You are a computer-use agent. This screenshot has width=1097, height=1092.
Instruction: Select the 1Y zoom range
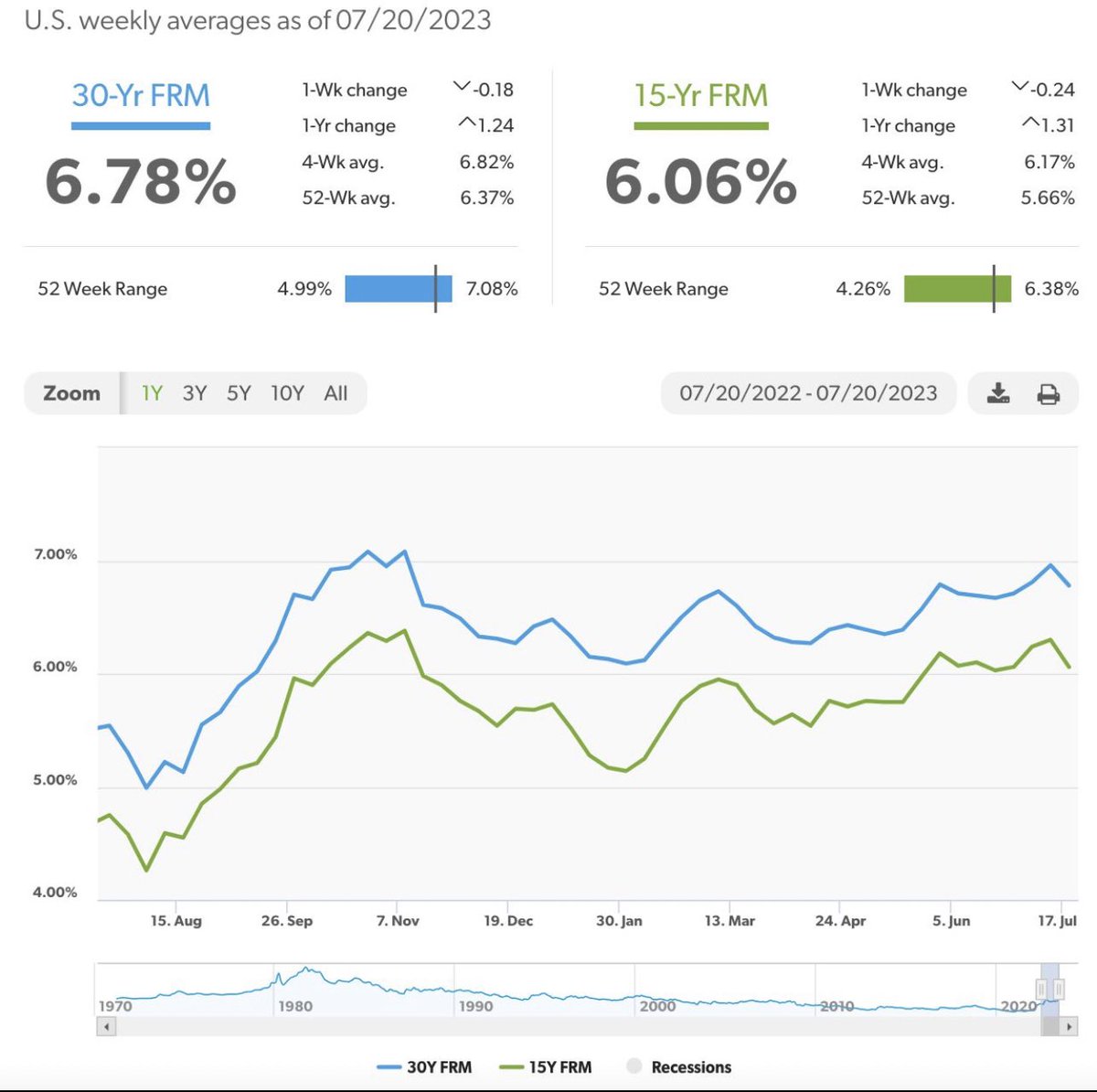152,393
